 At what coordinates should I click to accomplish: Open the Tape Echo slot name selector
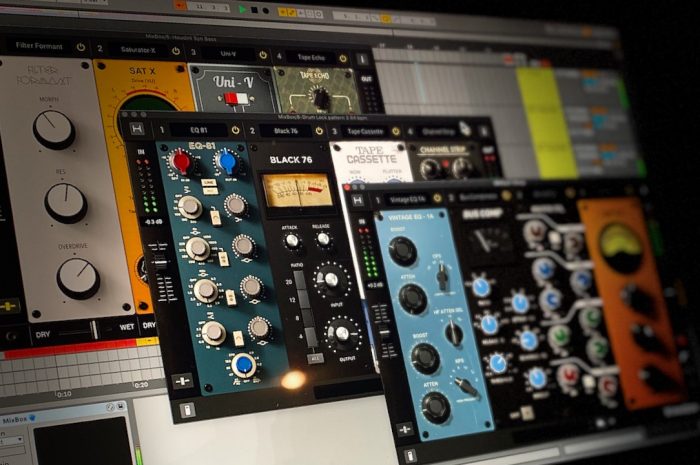[312, 58]
